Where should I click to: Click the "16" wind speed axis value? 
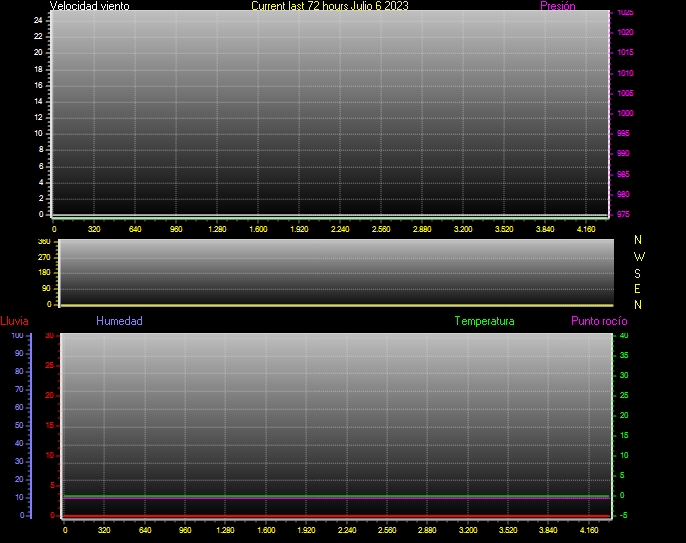(38, 85)
